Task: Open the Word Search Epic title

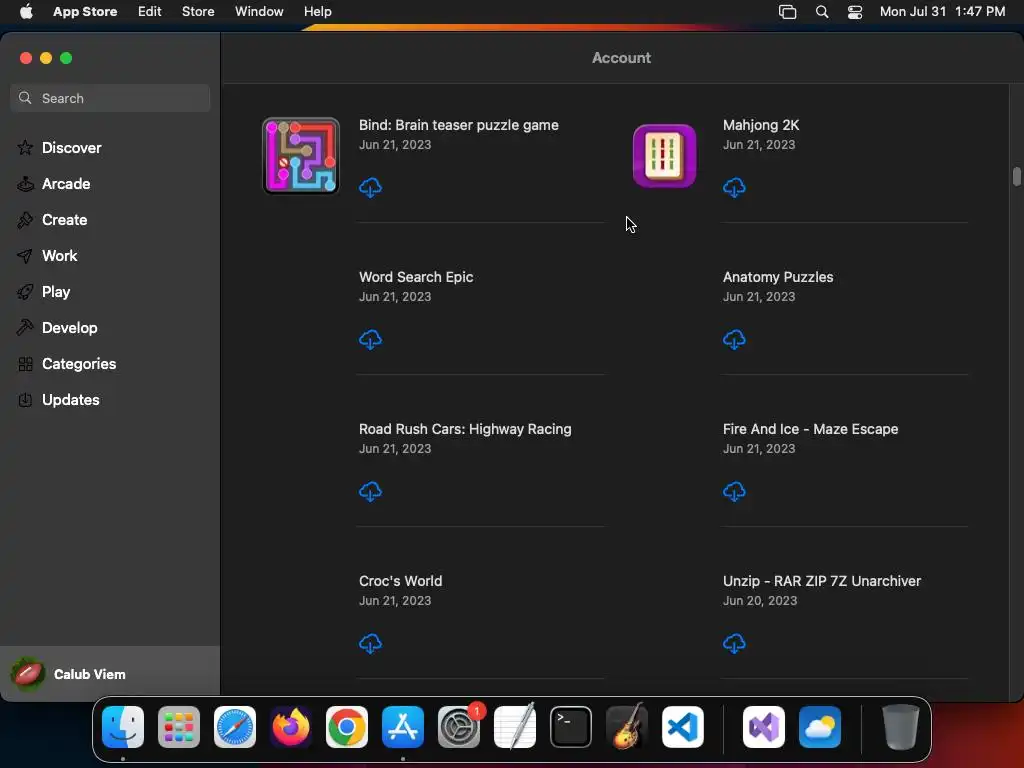Action: click(416, 277)
